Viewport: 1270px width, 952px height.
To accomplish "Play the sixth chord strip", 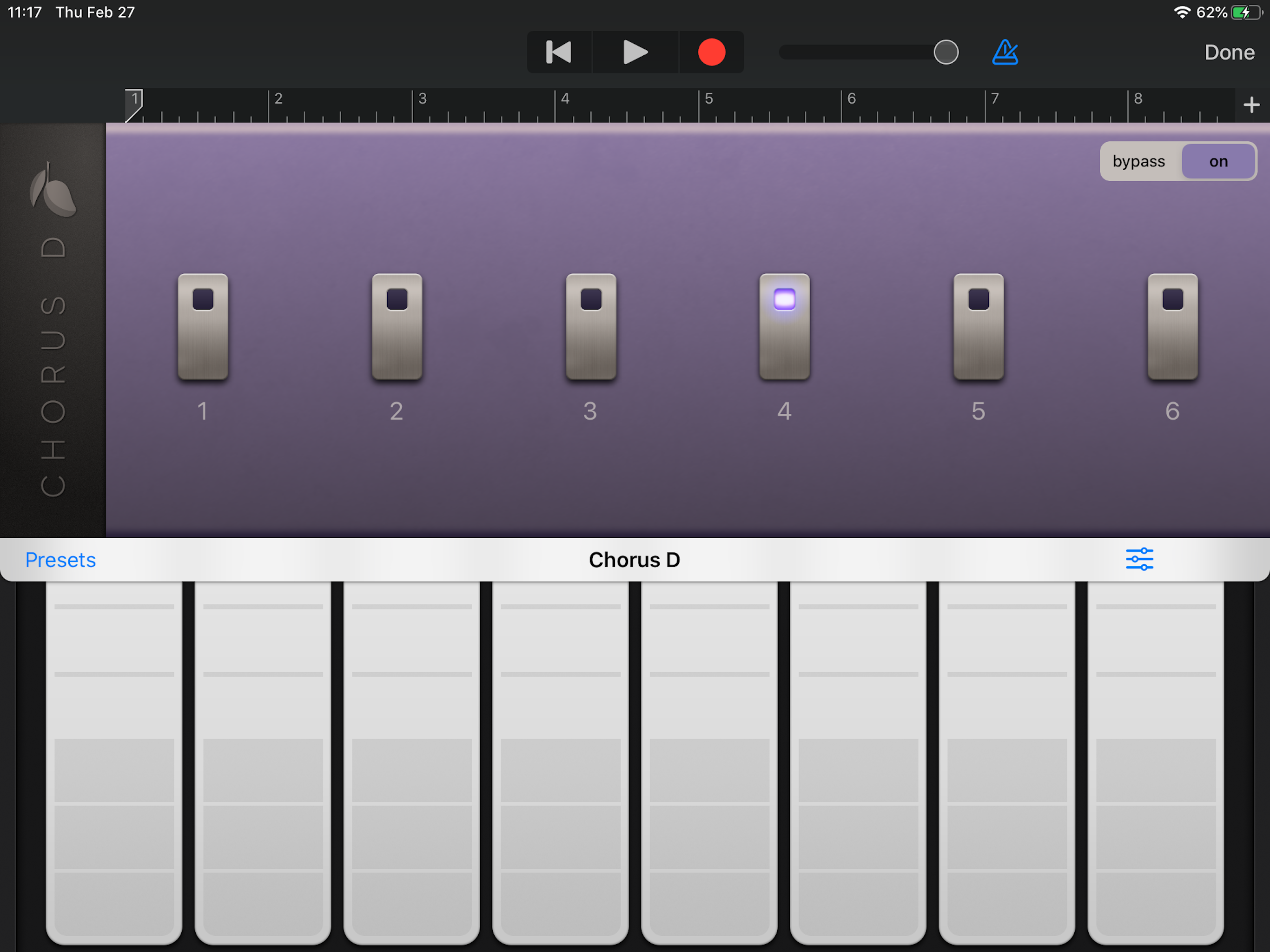I will (858, 762).
